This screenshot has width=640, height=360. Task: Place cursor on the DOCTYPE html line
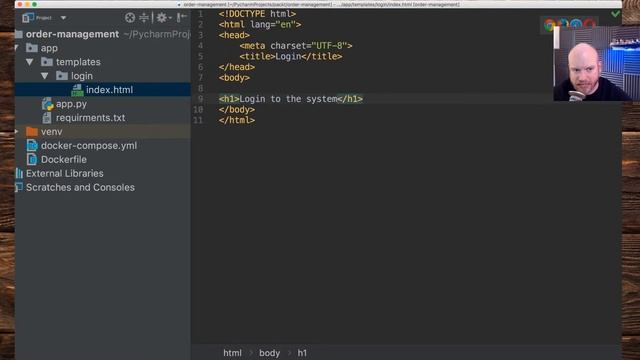point(257,14)
